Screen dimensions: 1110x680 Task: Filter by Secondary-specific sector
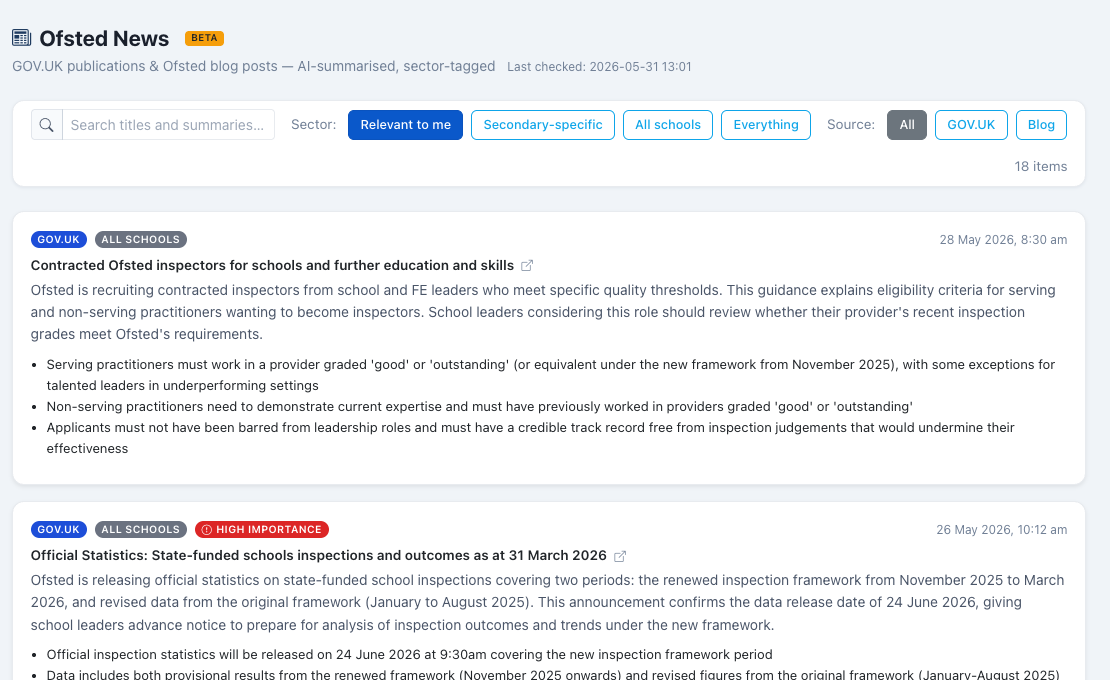click(543, 125)
